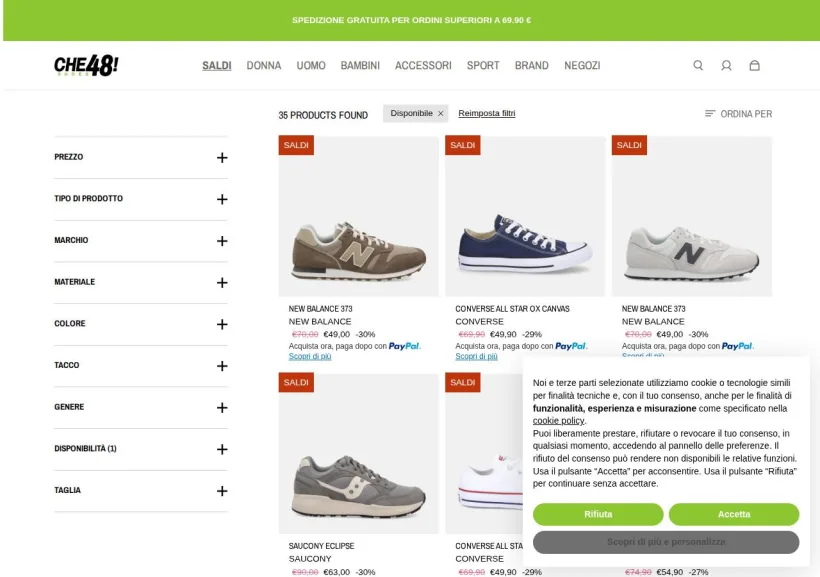Click the 35 Products Found text

[323, 115]
